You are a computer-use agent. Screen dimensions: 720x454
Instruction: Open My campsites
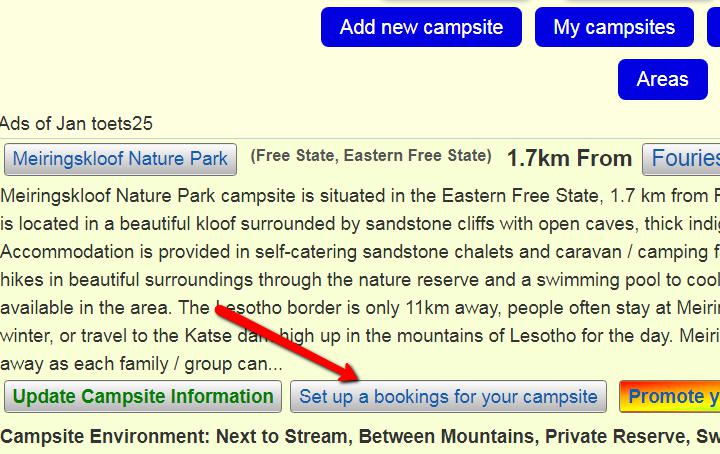coord(614,28)
